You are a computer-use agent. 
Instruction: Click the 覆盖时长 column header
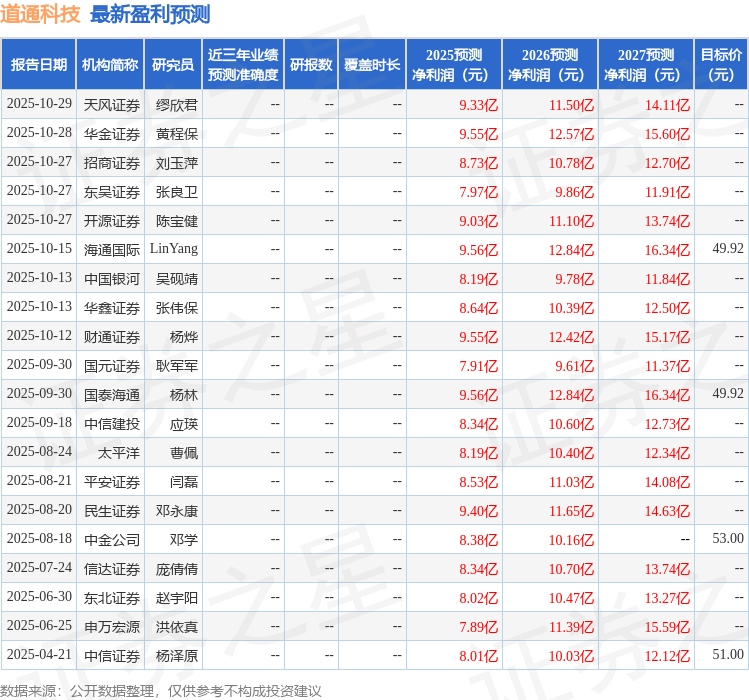372,65
